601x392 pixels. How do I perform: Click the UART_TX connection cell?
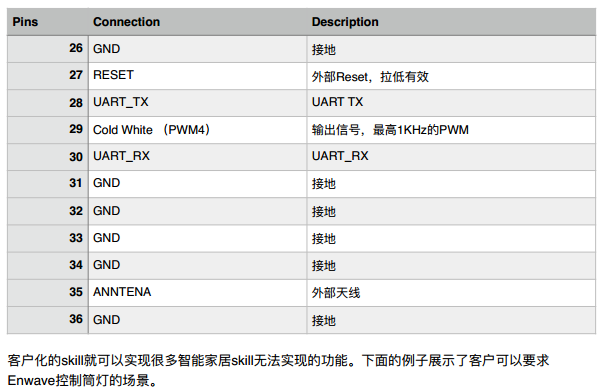point(197,103)
